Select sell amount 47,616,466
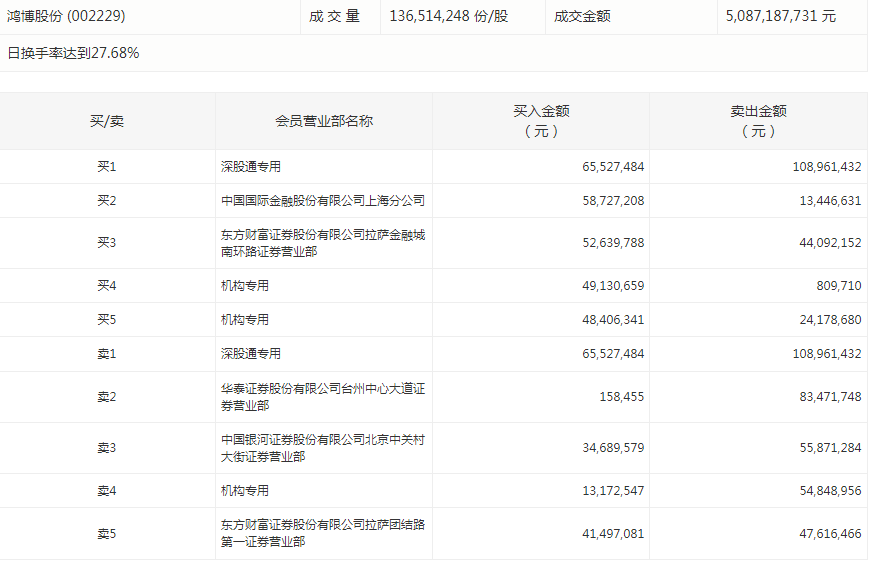 830,534
